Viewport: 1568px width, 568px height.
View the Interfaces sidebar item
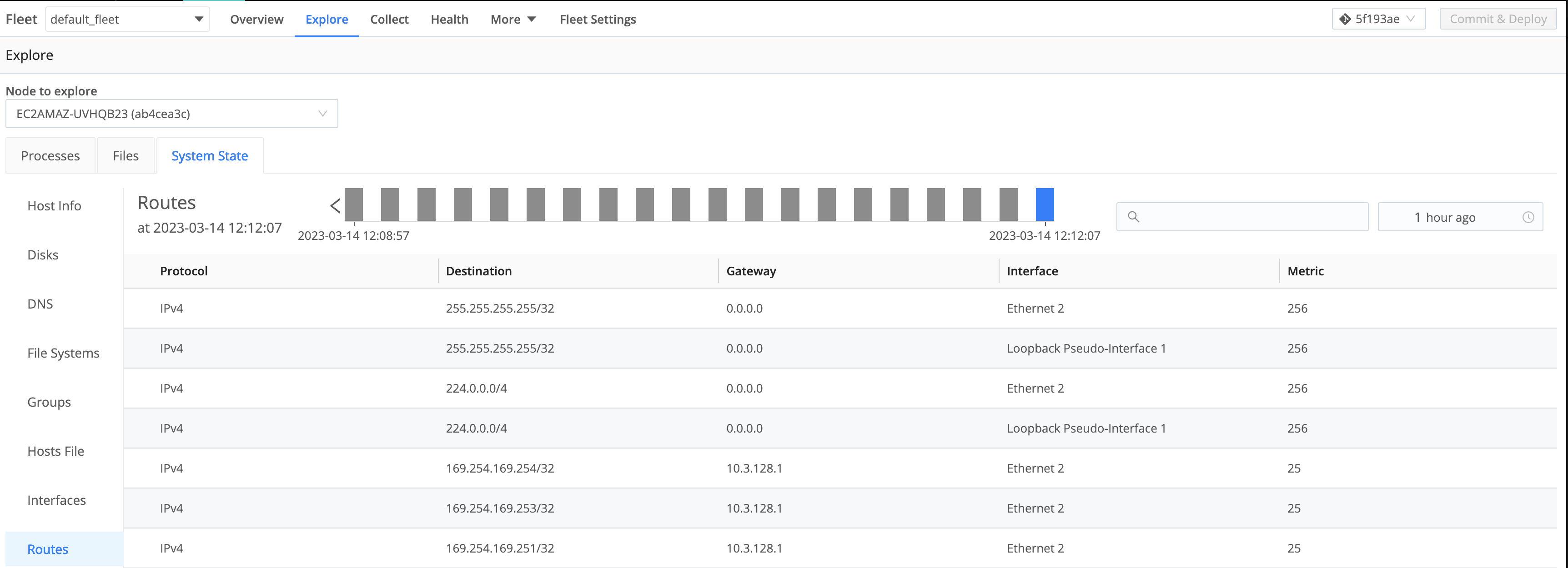[x=56, y=500]
